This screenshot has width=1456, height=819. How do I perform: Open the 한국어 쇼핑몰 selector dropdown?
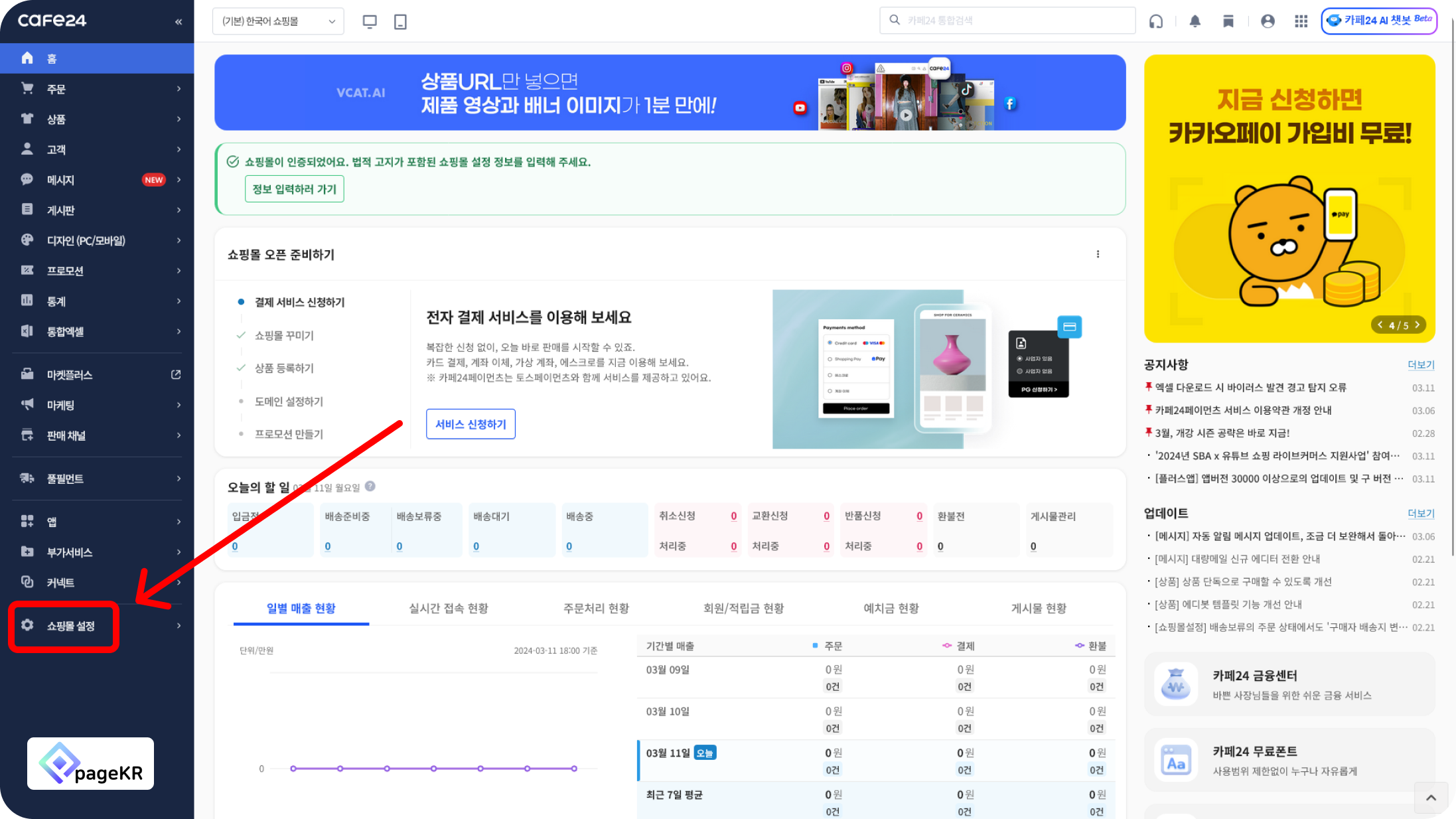point(278,21)
